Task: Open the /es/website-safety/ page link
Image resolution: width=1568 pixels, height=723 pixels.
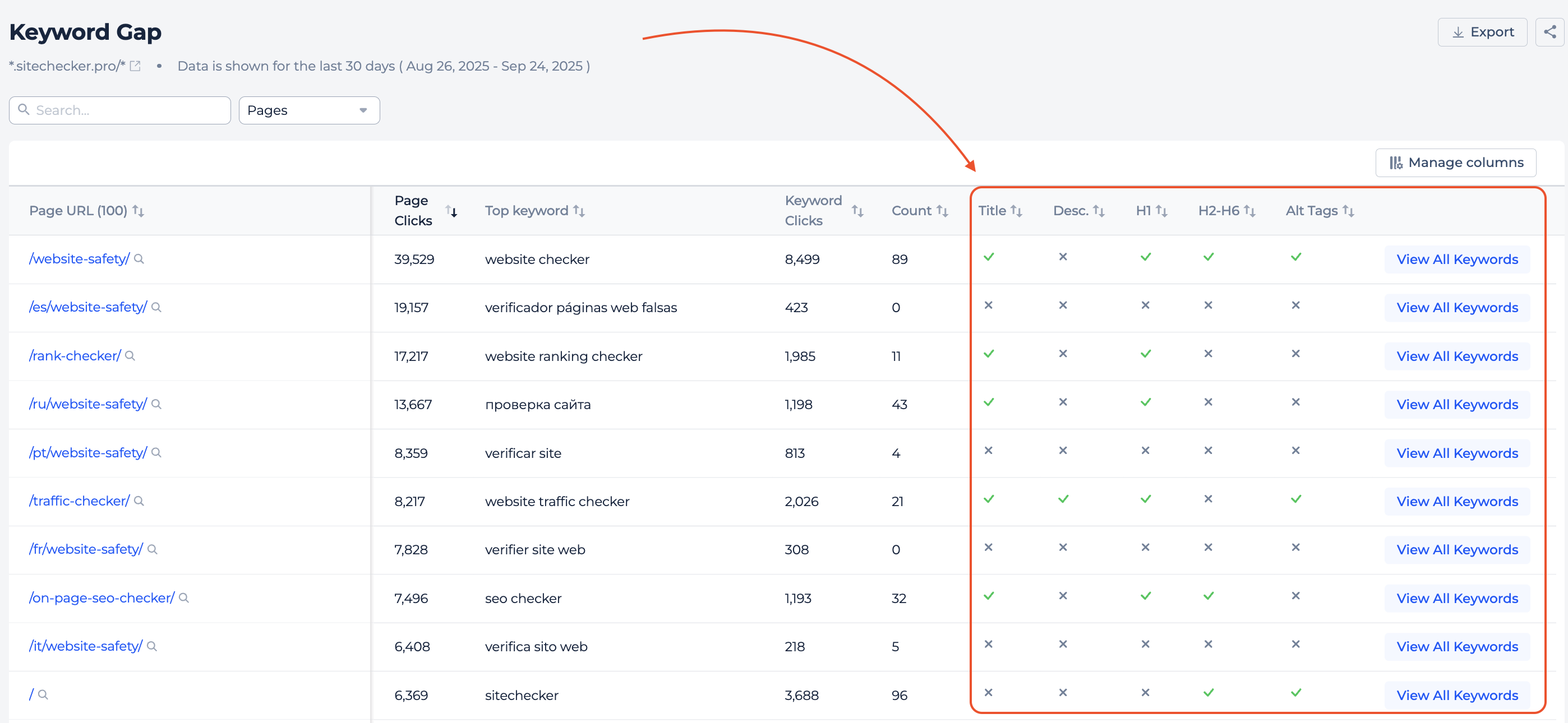Action: tap(87, 307)
